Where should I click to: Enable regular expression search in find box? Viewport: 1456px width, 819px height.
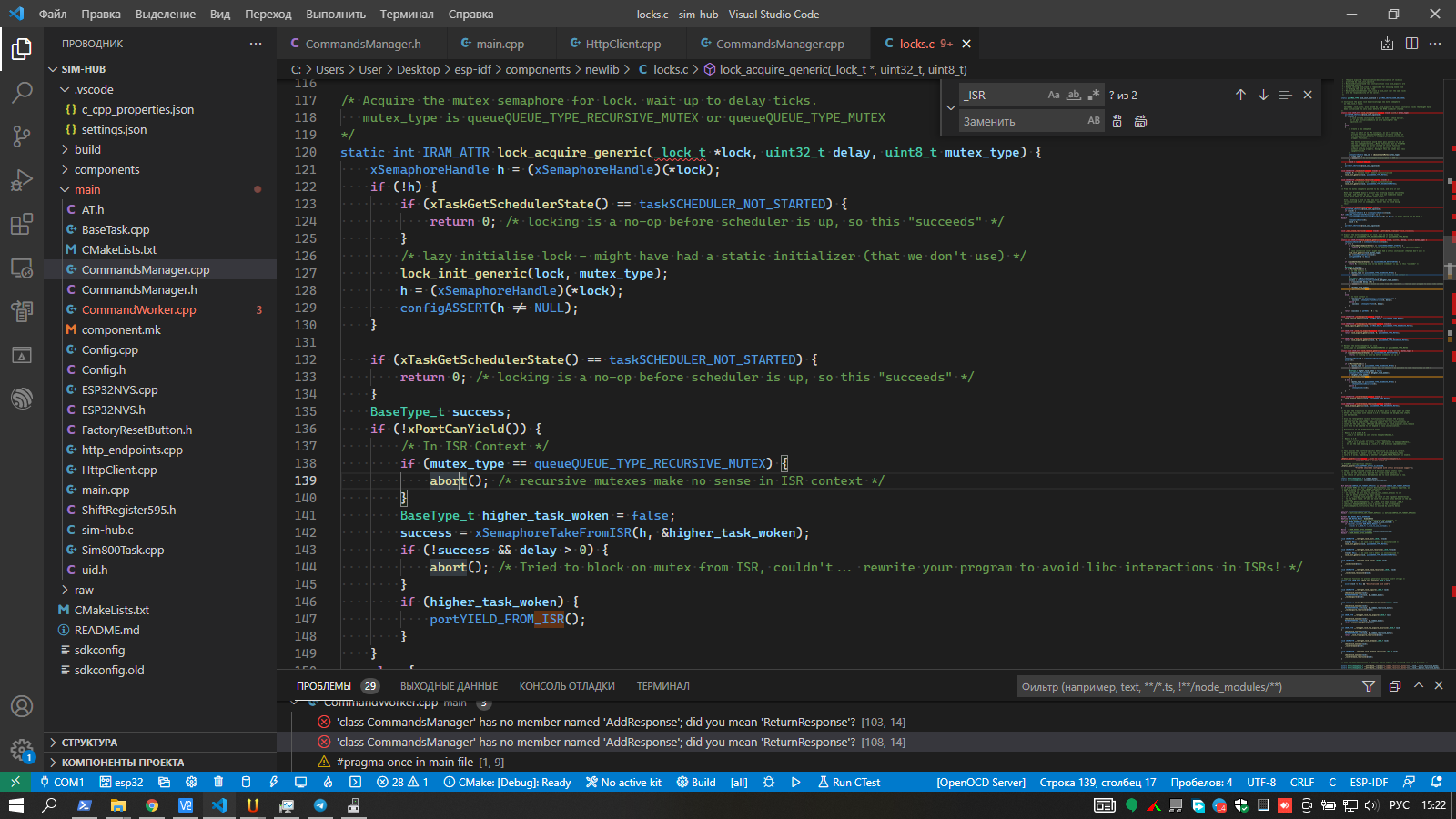[x=1094, y=95]
